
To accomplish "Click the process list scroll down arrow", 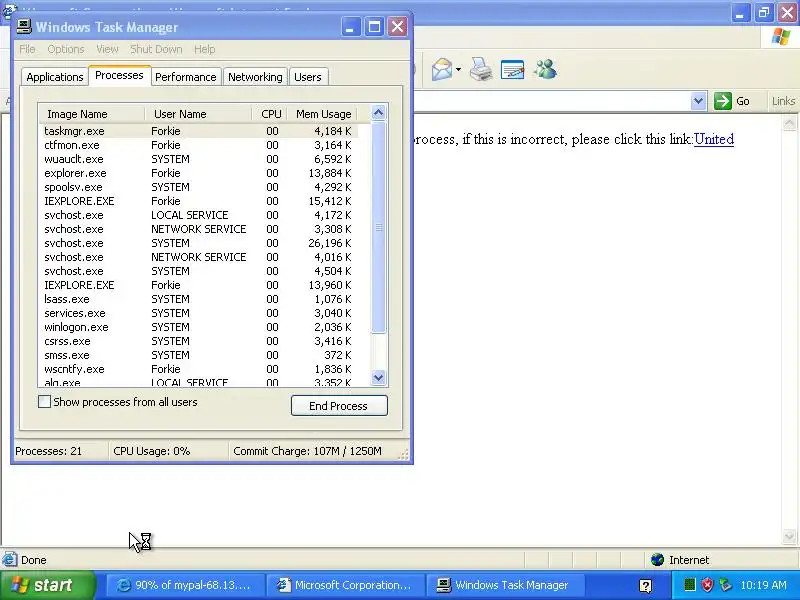I will (379, 378).
